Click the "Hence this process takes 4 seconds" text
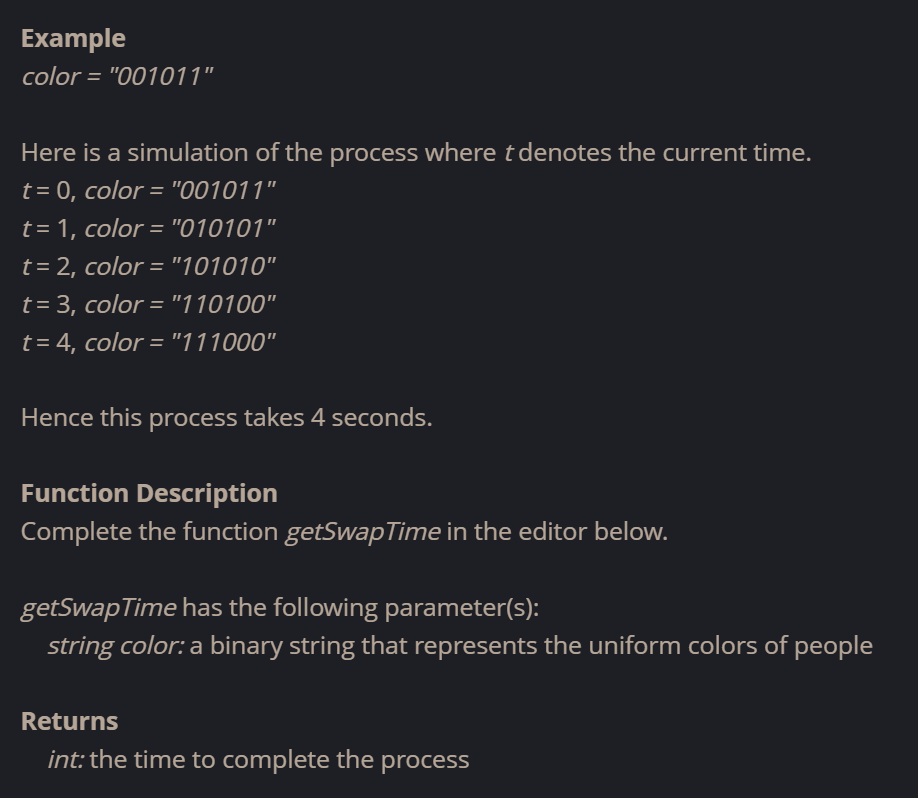Screen dimensions: 918x798 (x=227, y=418)
